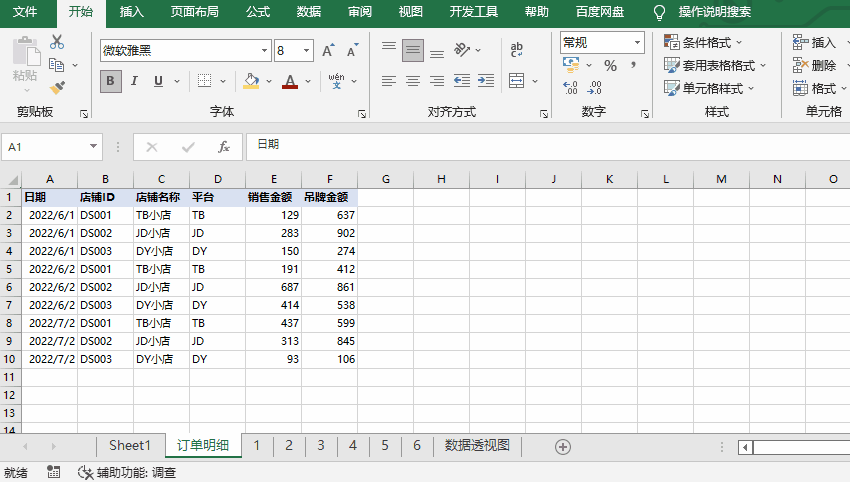The image size is (850, 482).
Task: Click the text orientation icon
Action: click(462, 50)
